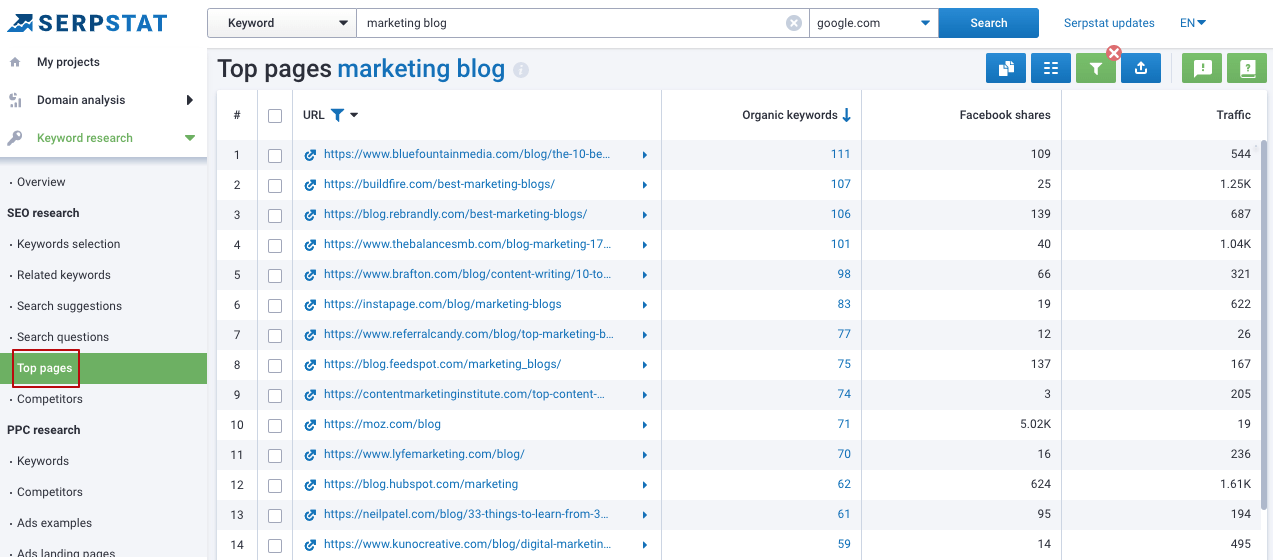
Task: Click the Keyword research key icon
Action: point(15,138)
